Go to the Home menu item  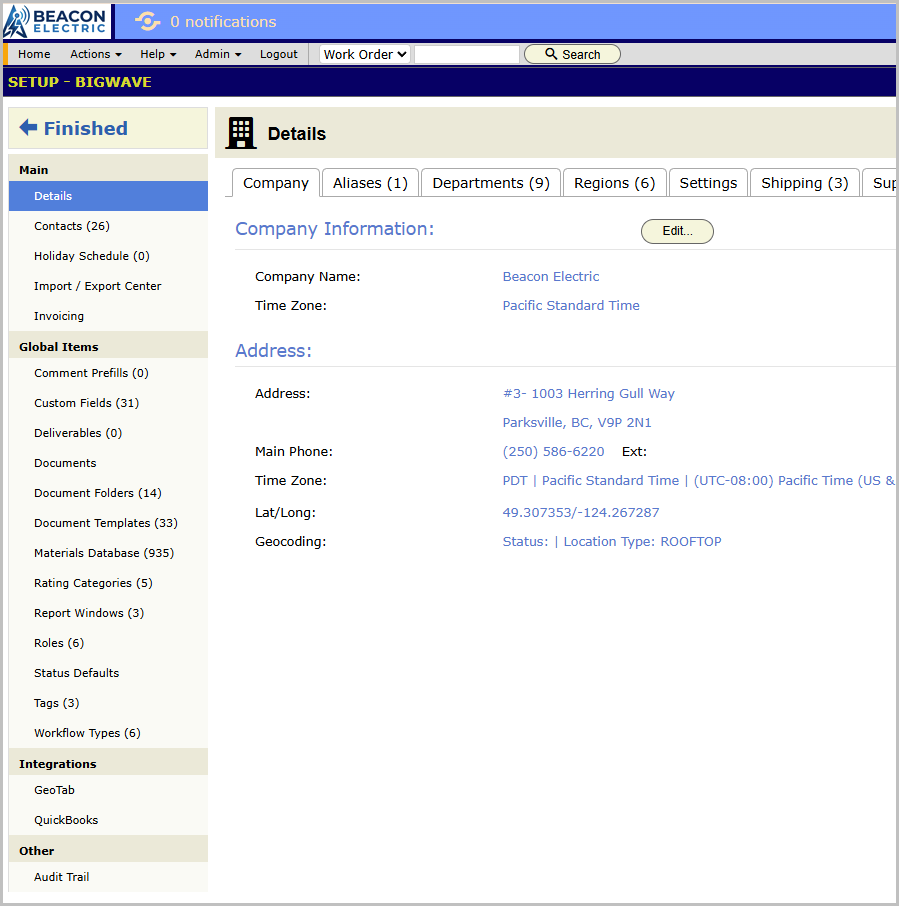34,54
